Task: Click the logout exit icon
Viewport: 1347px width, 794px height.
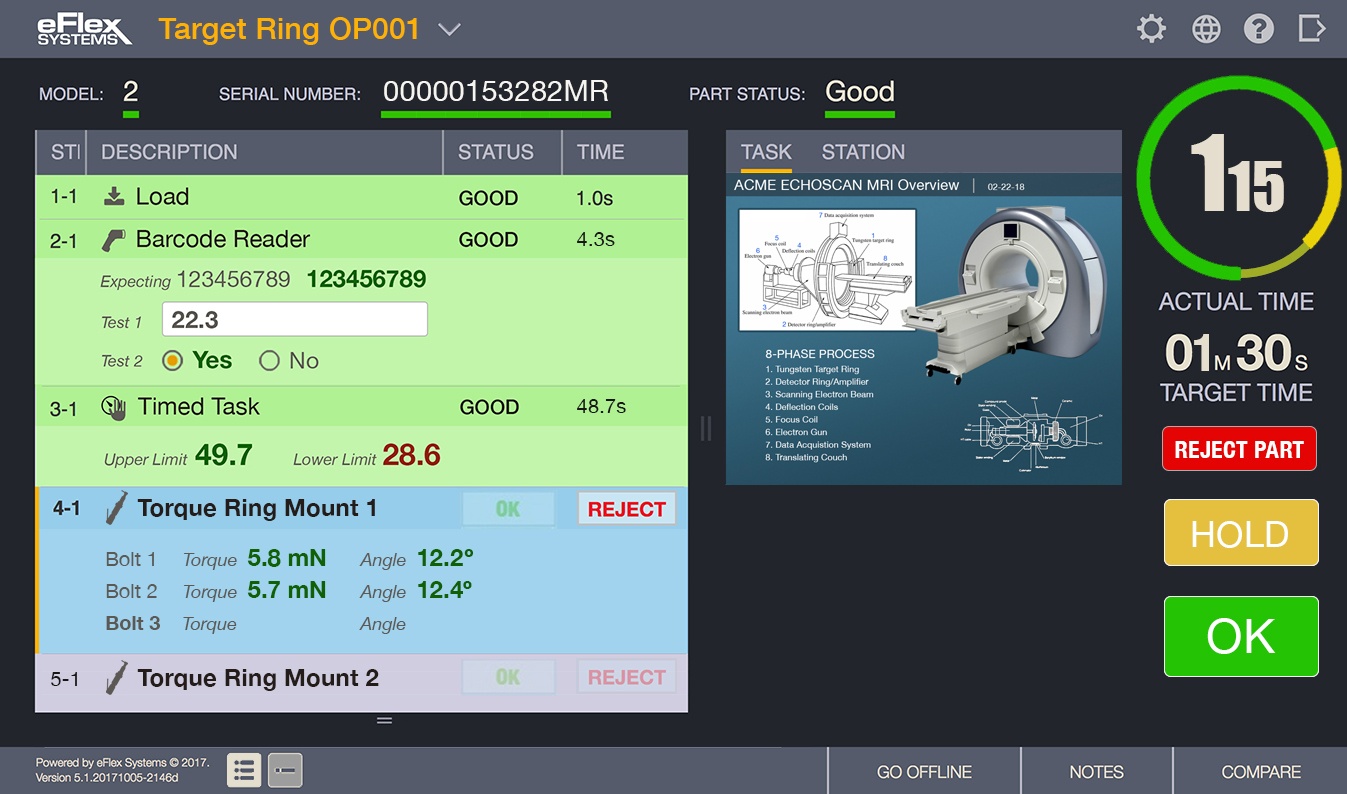Action: 1312,28
